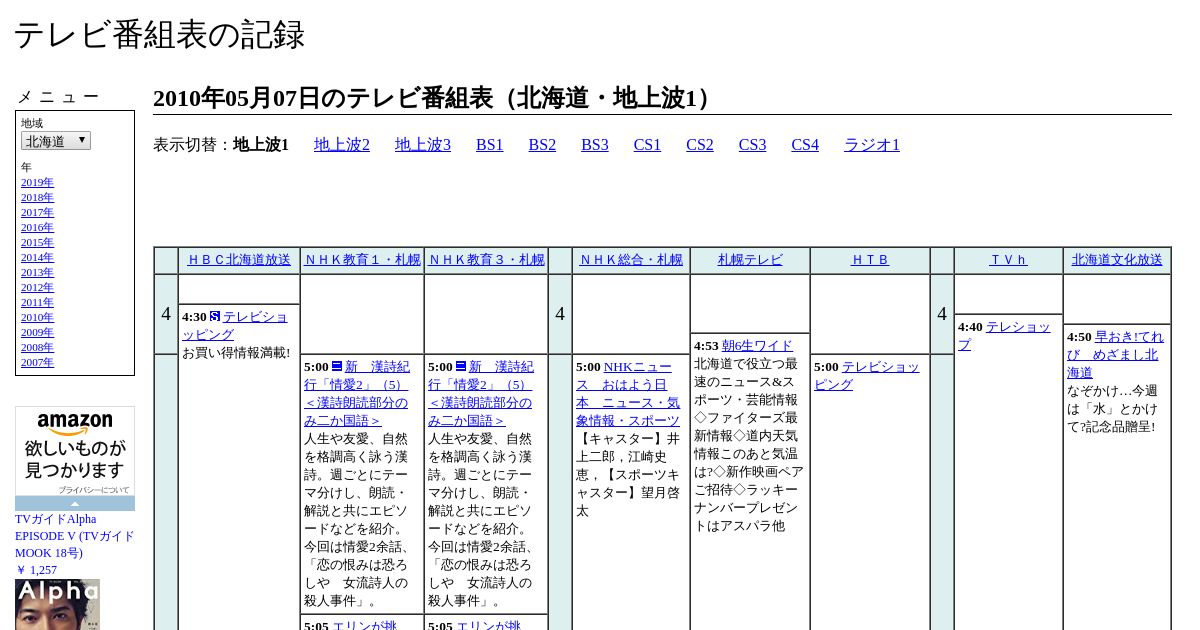Select year 2014年 in menu

[37, 258]
